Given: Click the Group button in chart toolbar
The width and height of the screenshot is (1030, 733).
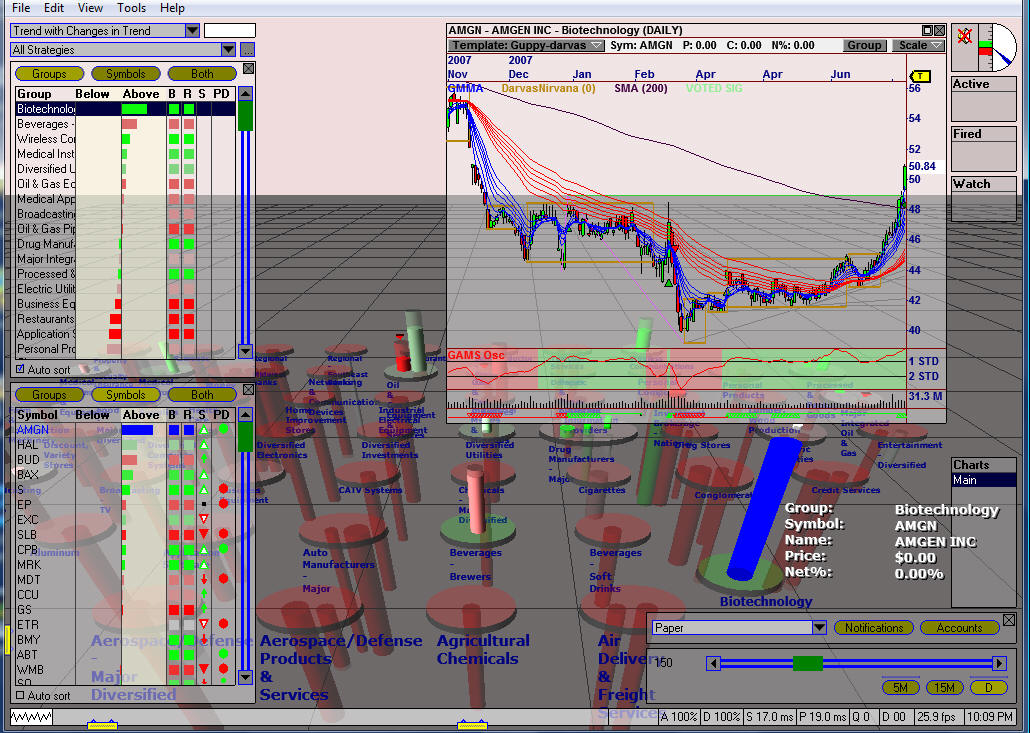Looking at the screenshot, I should pos(864,45).
